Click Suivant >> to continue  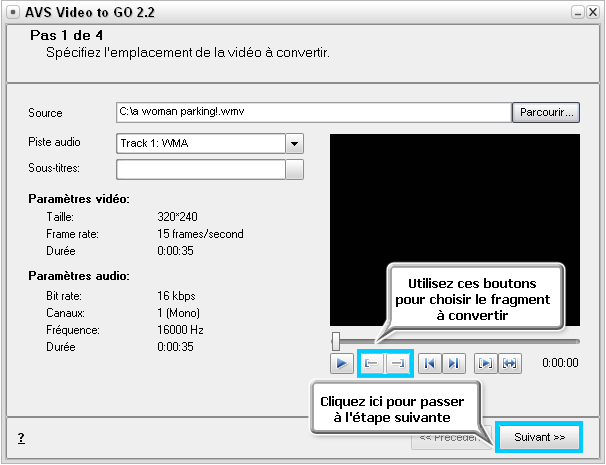540,437
